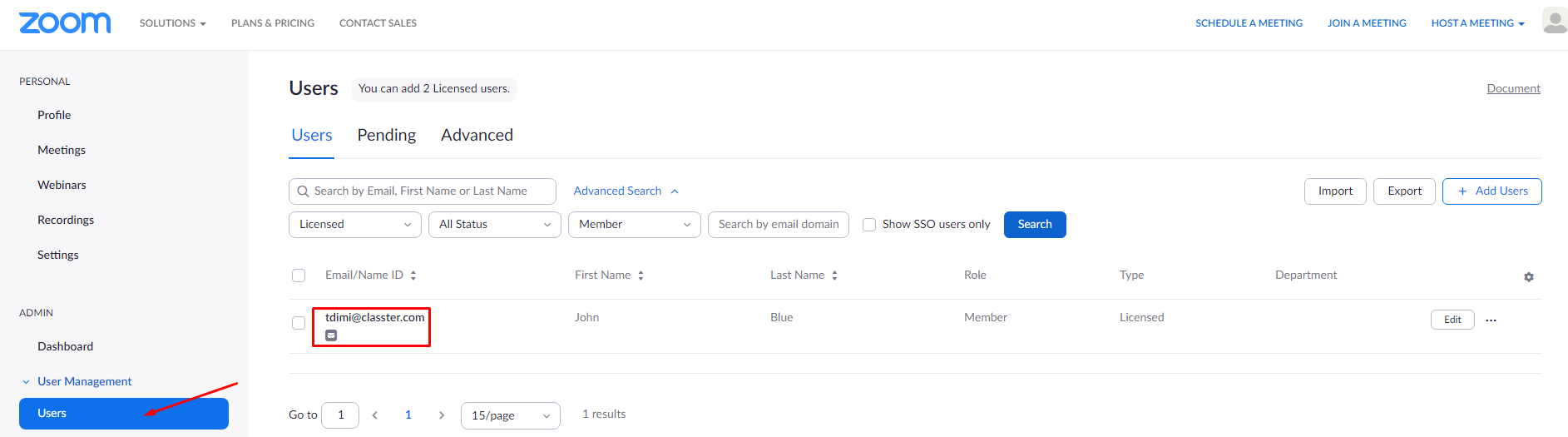This screenshot has width=1568, height=437.
Task: Open Plans & Pricing
Action: [x=273, y=23]
